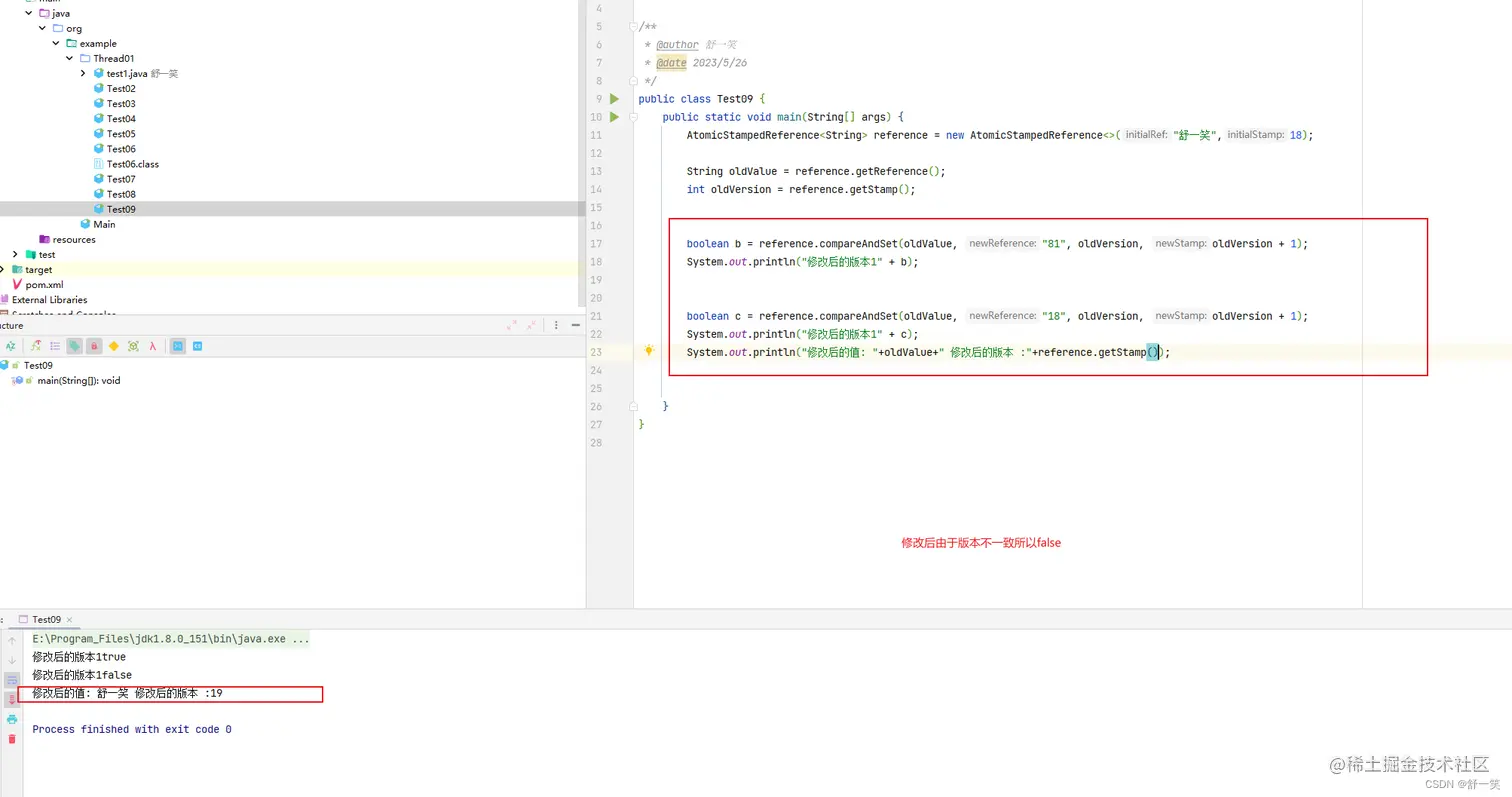The image size is (1512, 797).
Task: Expand the target folder
Action: [x=3, y=269]
